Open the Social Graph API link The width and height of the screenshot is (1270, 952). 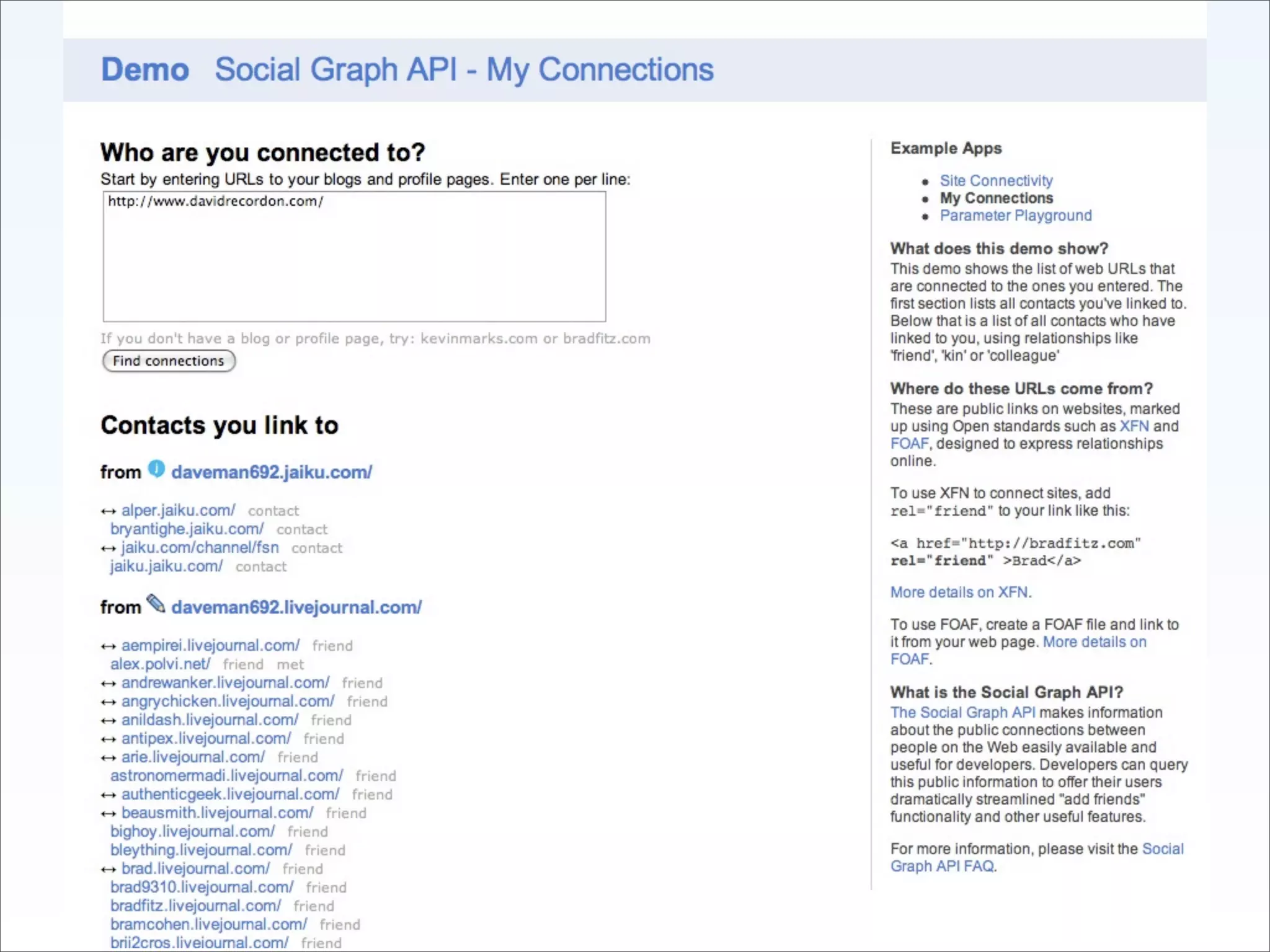(962, 713)
